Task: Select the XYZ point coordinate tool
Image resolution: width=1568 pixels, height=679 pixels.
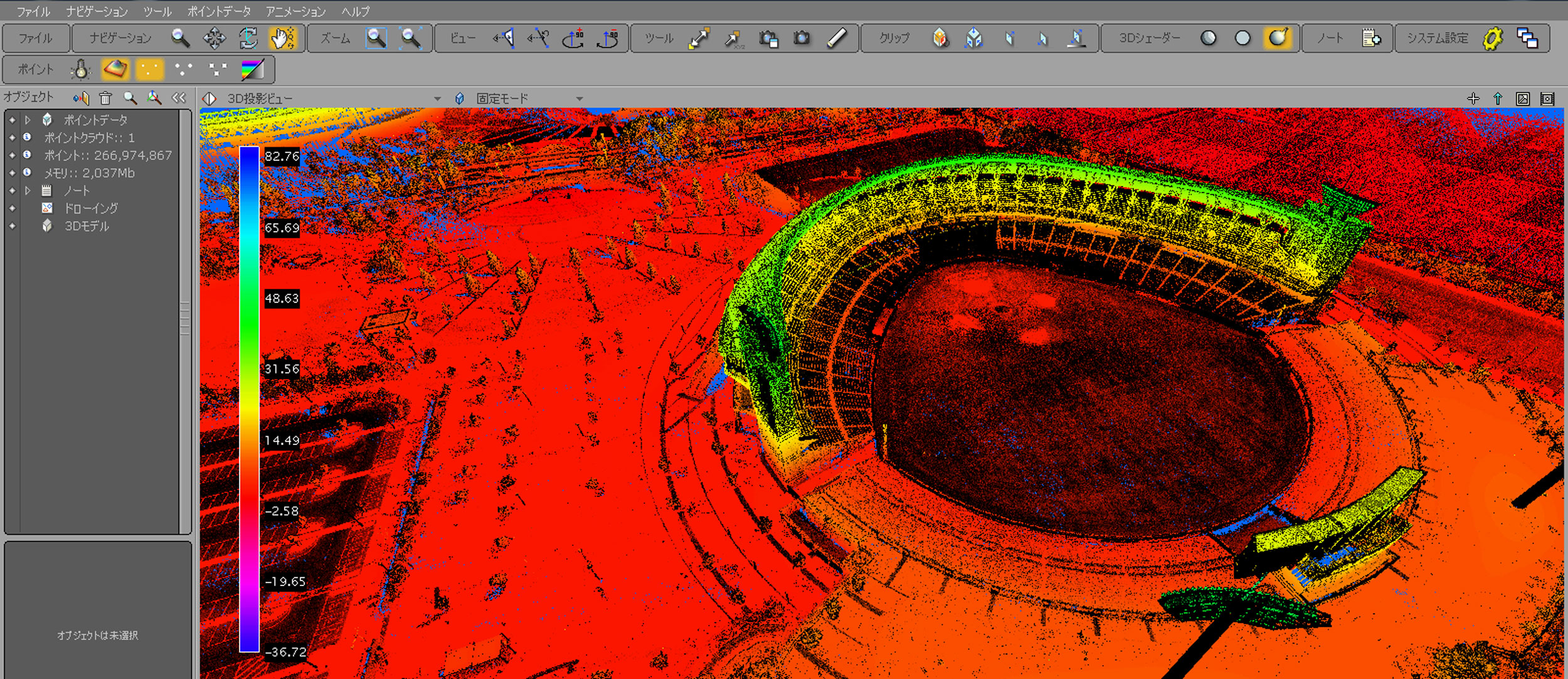Action: (x=733, y=38)
